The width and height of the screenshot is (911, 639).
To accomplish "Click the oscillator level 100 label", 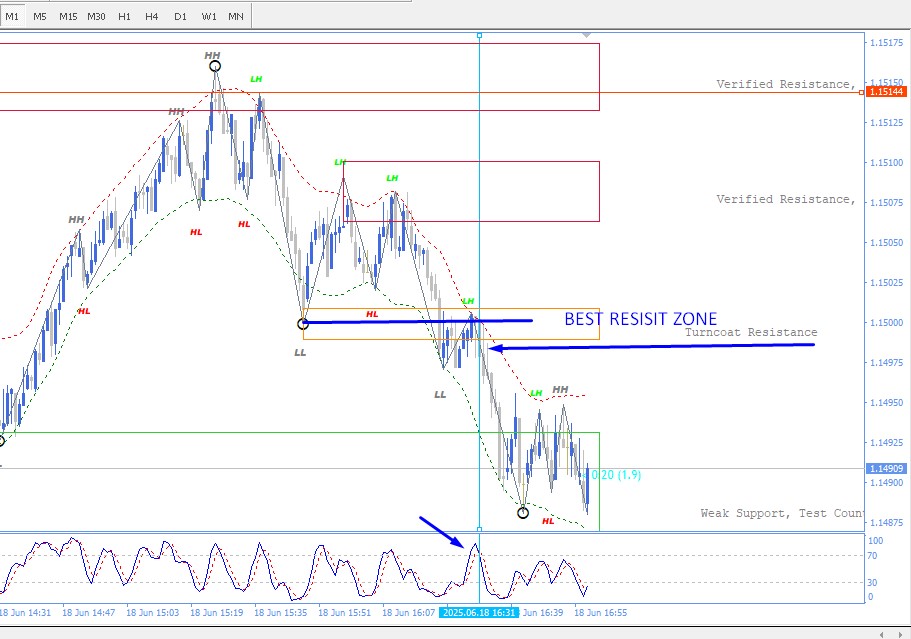I will [x=875, y=541].
